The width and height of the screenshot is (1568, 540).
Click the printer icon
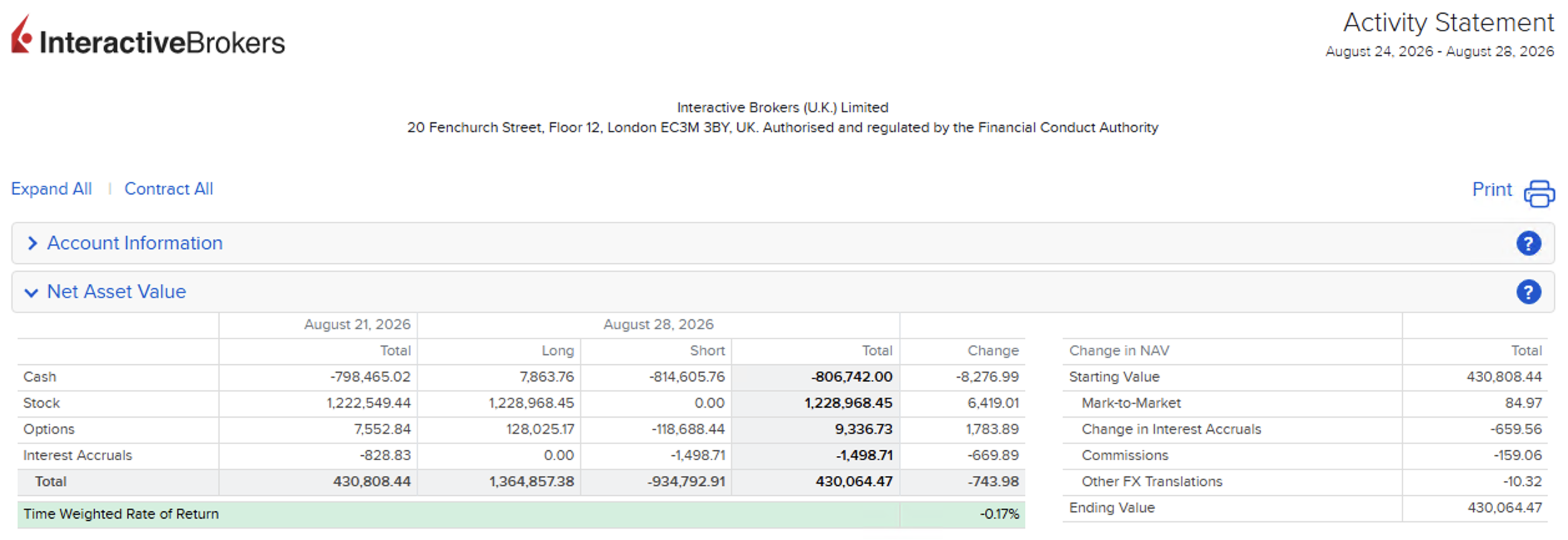point(1539,193)
